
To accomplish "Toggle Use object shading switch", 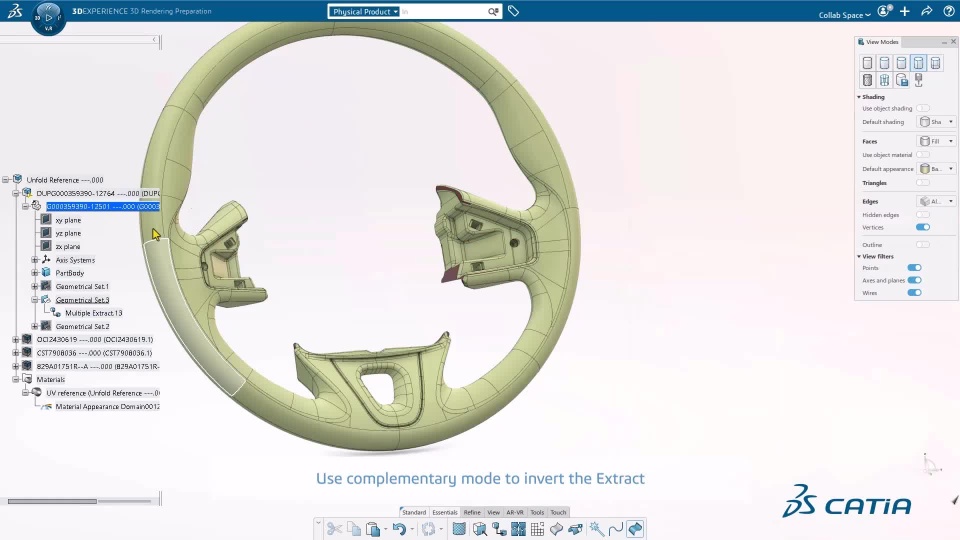I will click(923, 108).
